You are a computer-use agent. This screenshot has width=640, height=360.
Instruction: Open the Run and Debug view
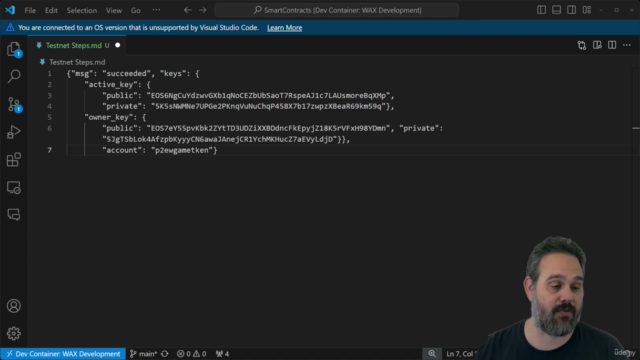click(13, 132)
